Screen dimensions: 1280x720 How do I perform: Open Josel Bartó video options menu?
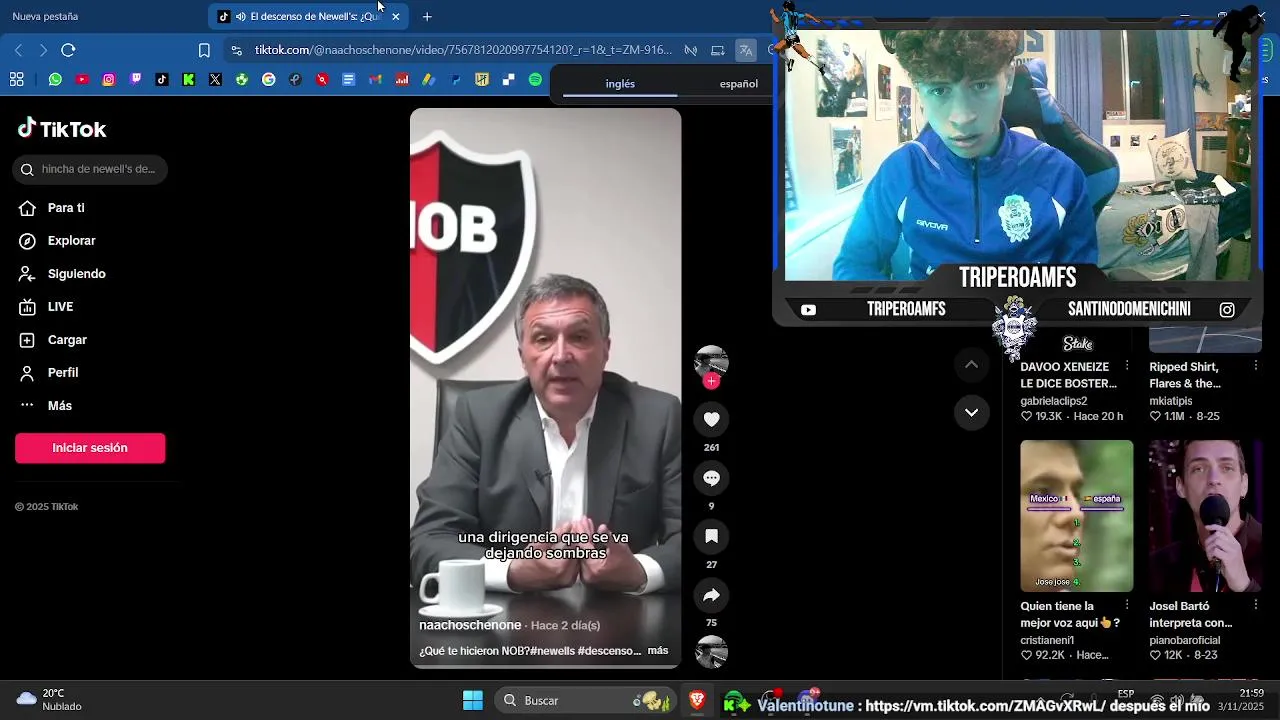[x=1256, y=605]
